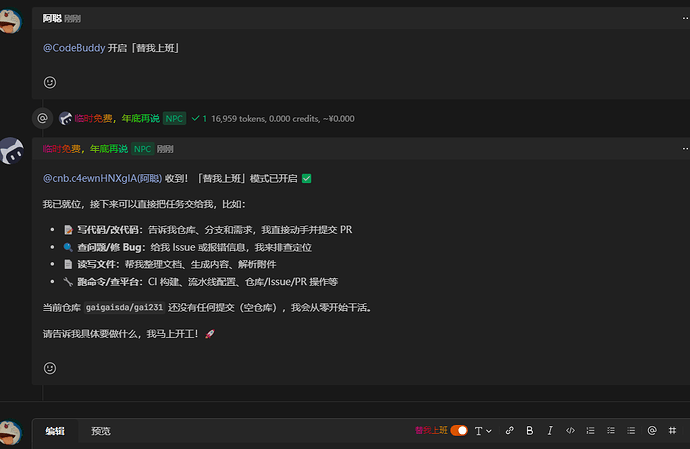The image size is (690, 449).
Task: Click the @ mention event icon in the timeline
Action: point(42,118)
